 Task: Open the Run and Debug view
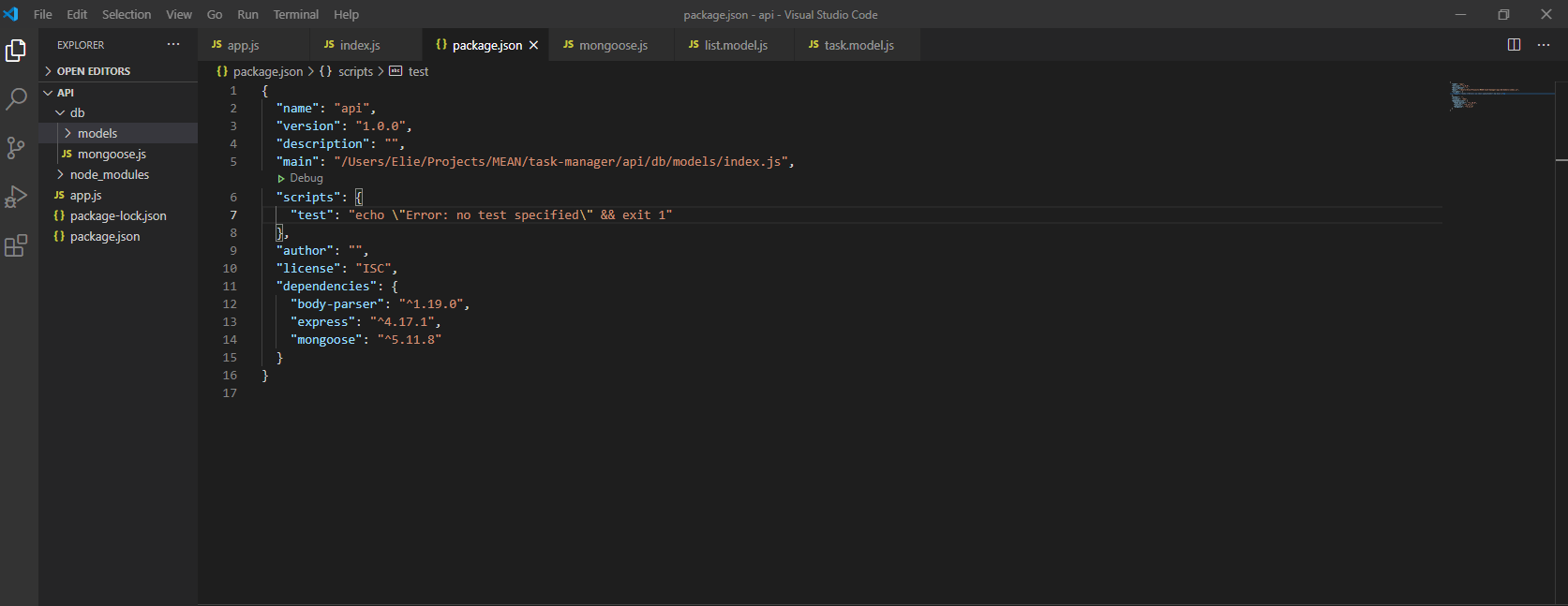coord(16,196)
